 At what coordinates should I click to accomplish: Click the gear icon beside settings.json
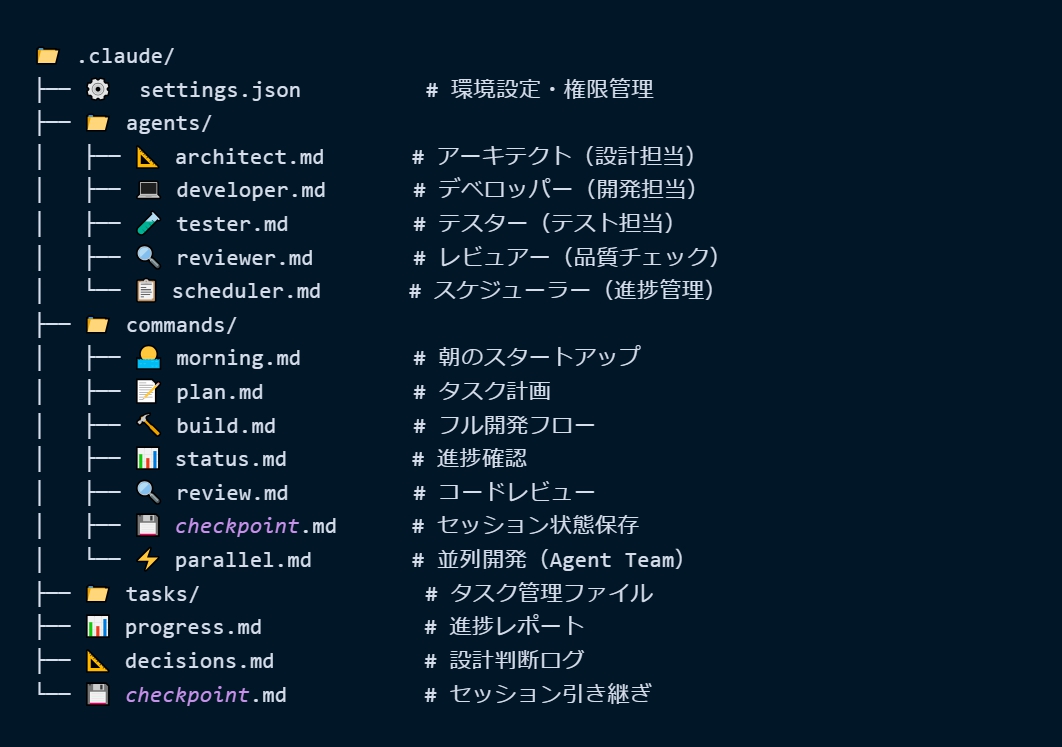98,90
